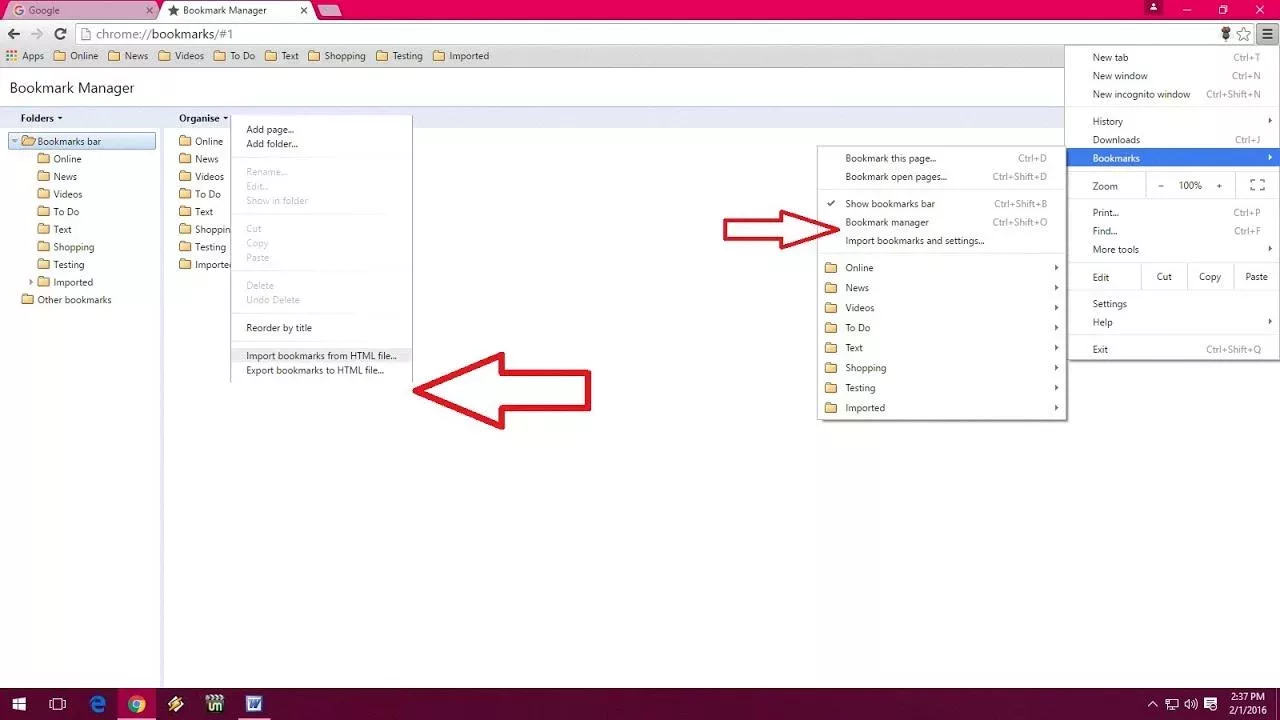This screenshot has width=1280, height=720.
Task: Click the full-screen icon next to Zoom
Action: pos(1257,185)
